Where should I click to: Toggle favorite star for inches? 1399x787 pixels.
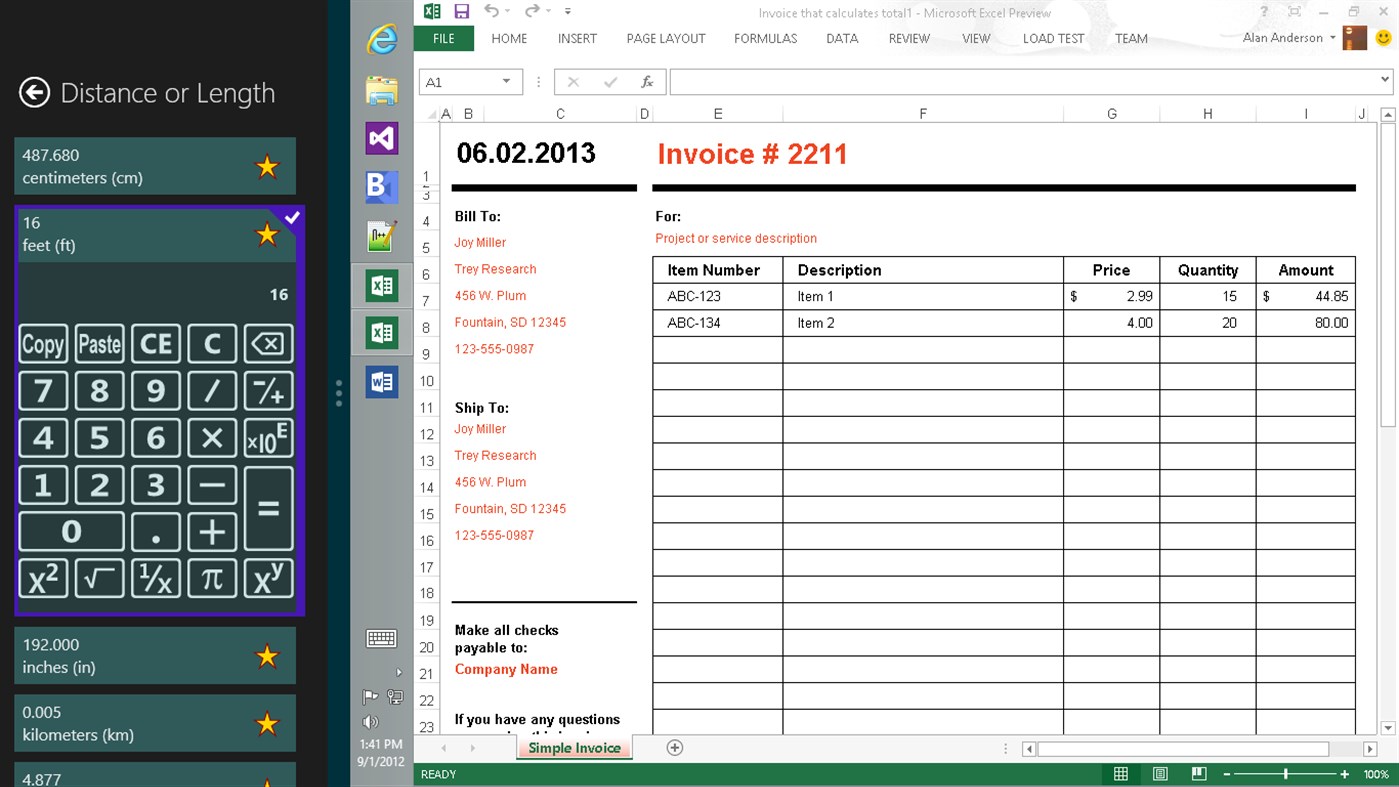click(x=267, y=656)
